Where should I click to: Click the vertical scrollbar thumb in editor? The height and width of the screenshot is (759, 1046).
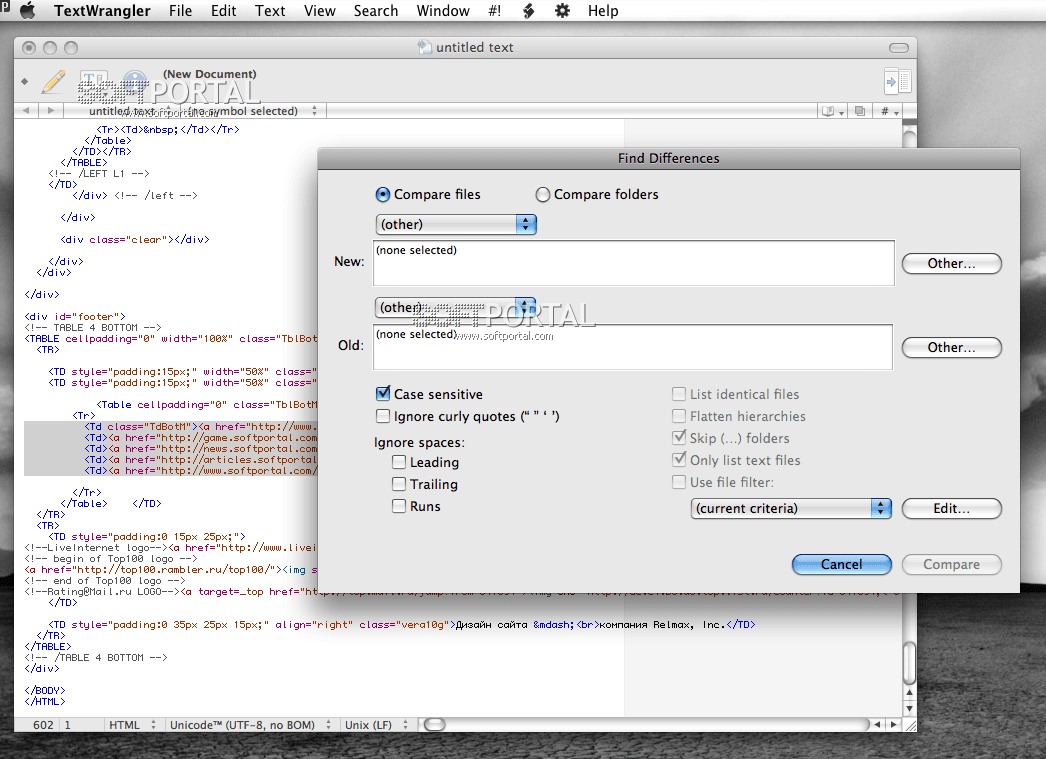click(x=909, y=662)
